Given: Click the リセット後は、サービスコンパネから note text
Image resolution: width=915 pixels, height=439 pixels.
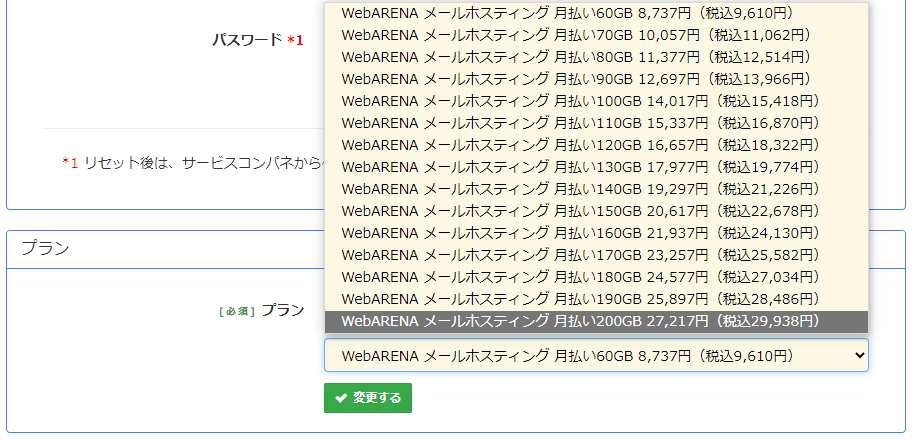Looking at the screenshot, I should (191, 163).
